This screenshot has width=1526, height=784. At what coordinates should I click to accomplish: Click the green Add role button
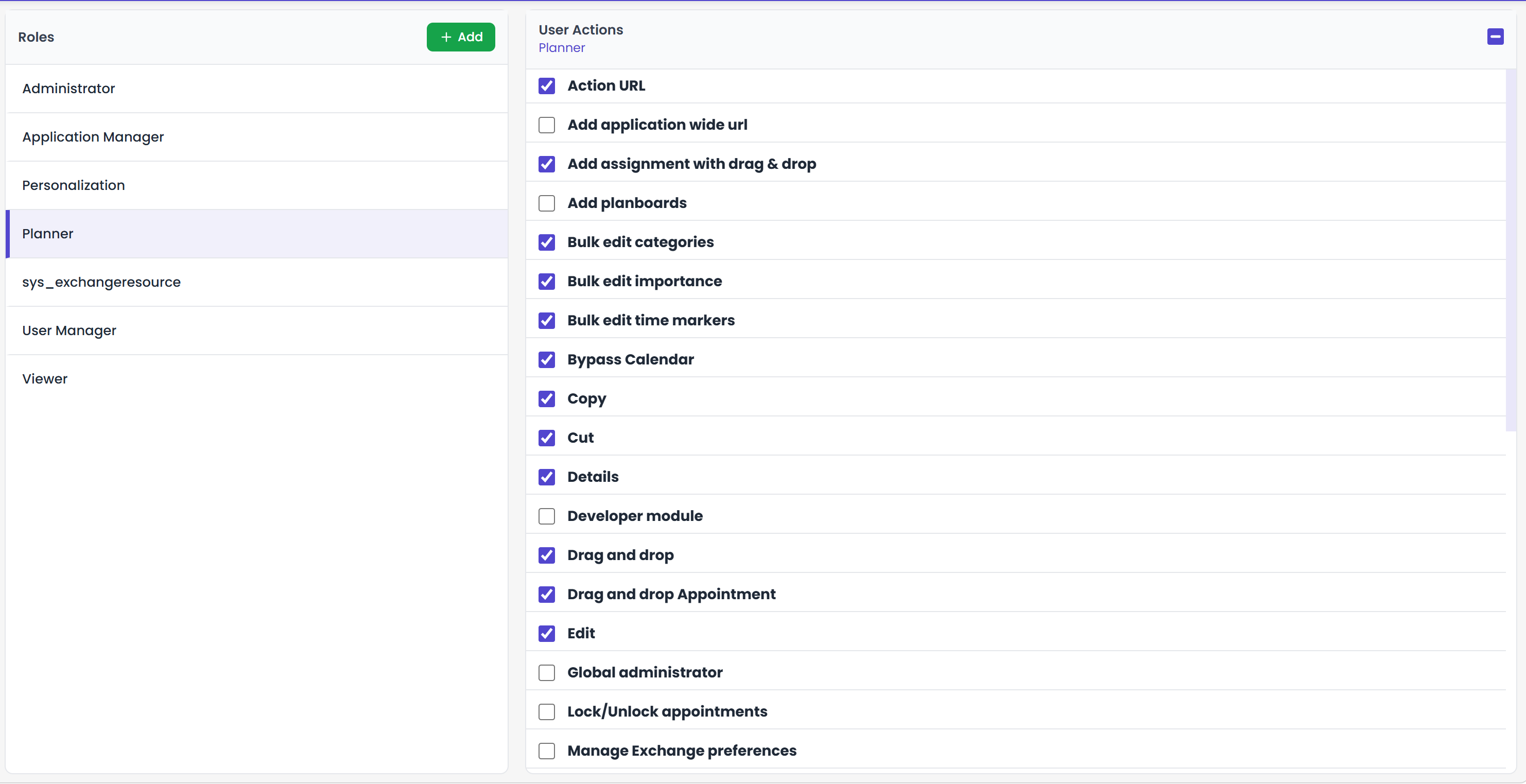tap(461, 37)
